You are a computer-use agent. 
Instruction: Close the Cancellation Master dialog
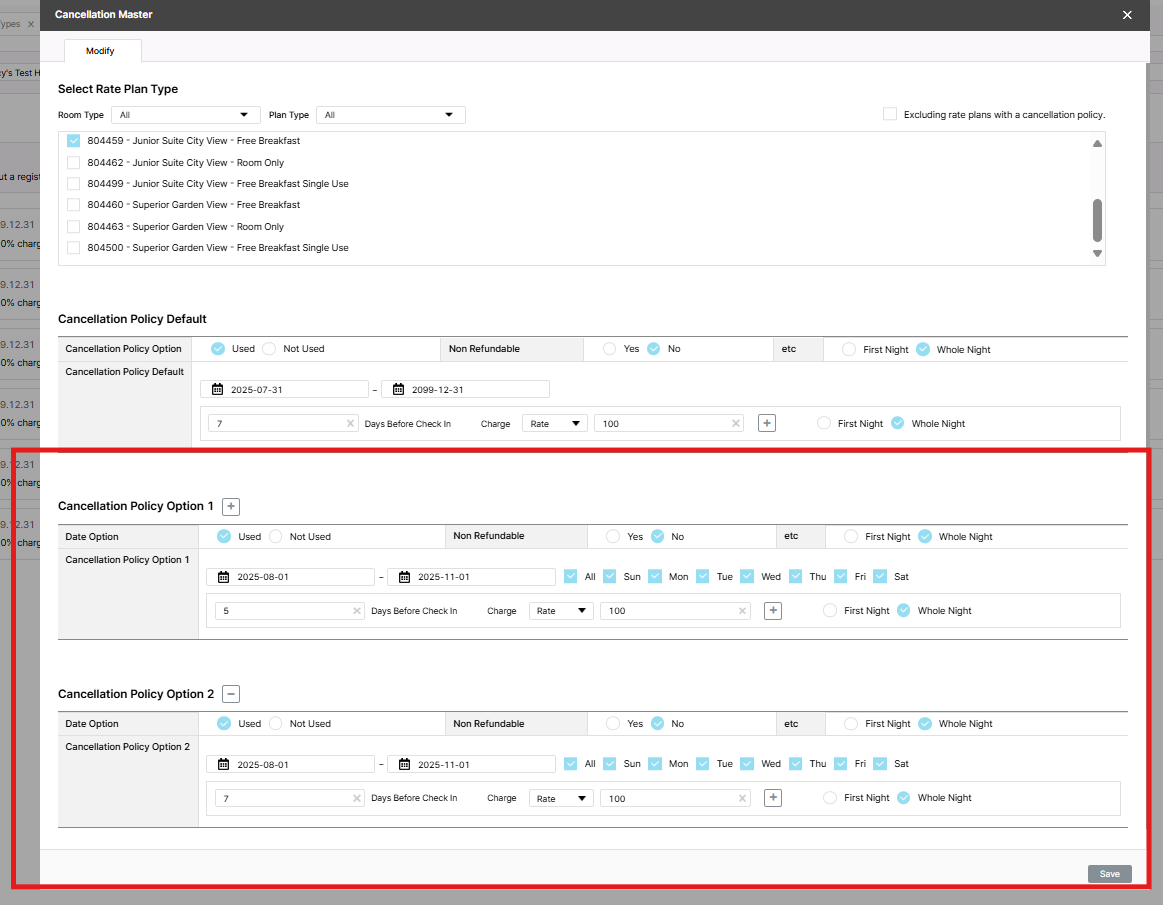pos(1127,15)
